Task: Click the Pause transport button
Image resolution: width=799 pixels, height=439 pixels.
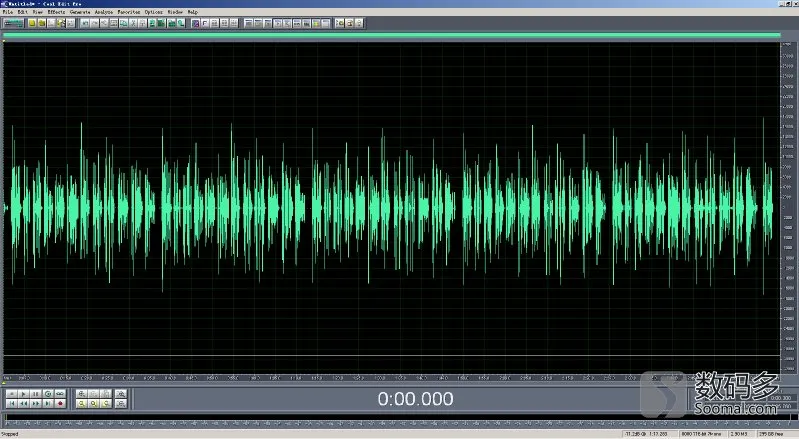Action: coord(36,394)
